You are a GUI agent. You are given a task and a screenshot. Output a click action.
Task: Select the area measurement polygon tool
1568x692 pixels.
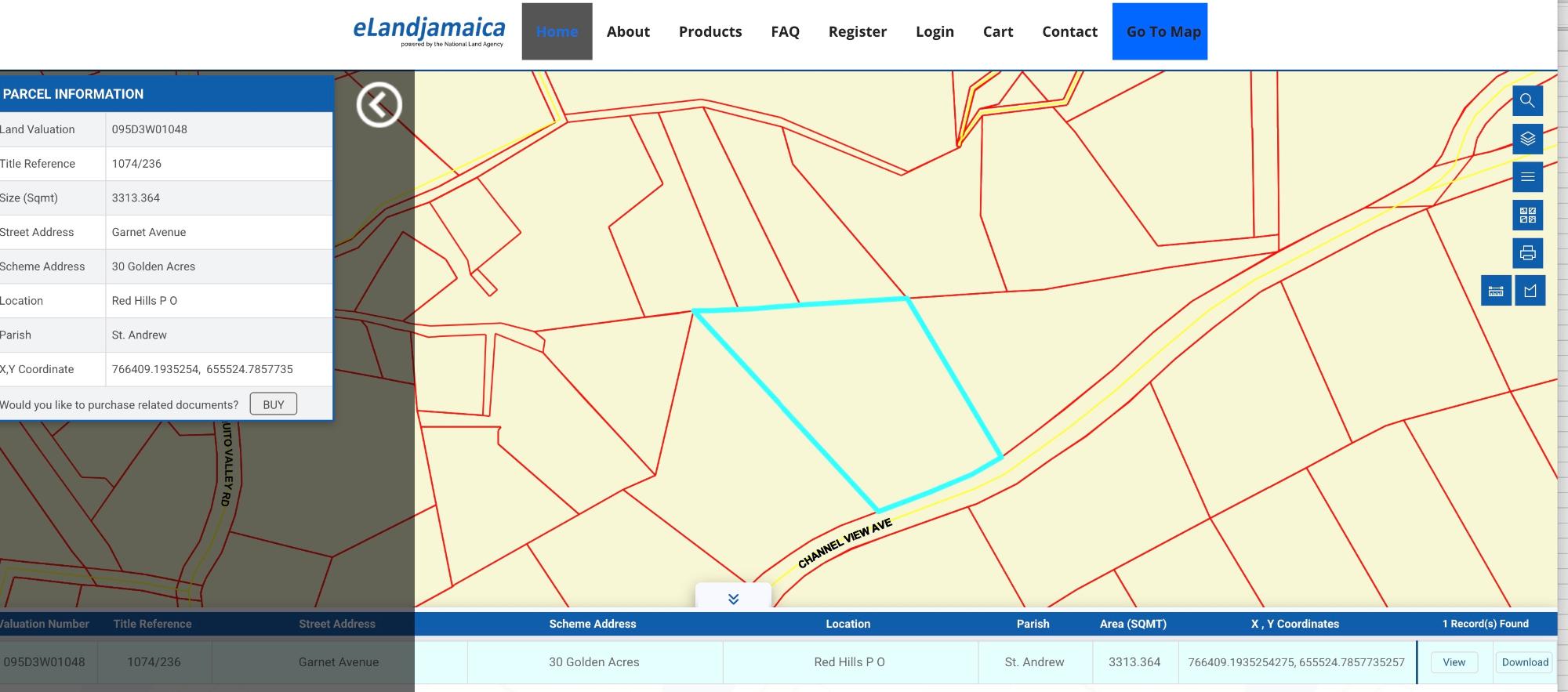tap(1530, 291)
